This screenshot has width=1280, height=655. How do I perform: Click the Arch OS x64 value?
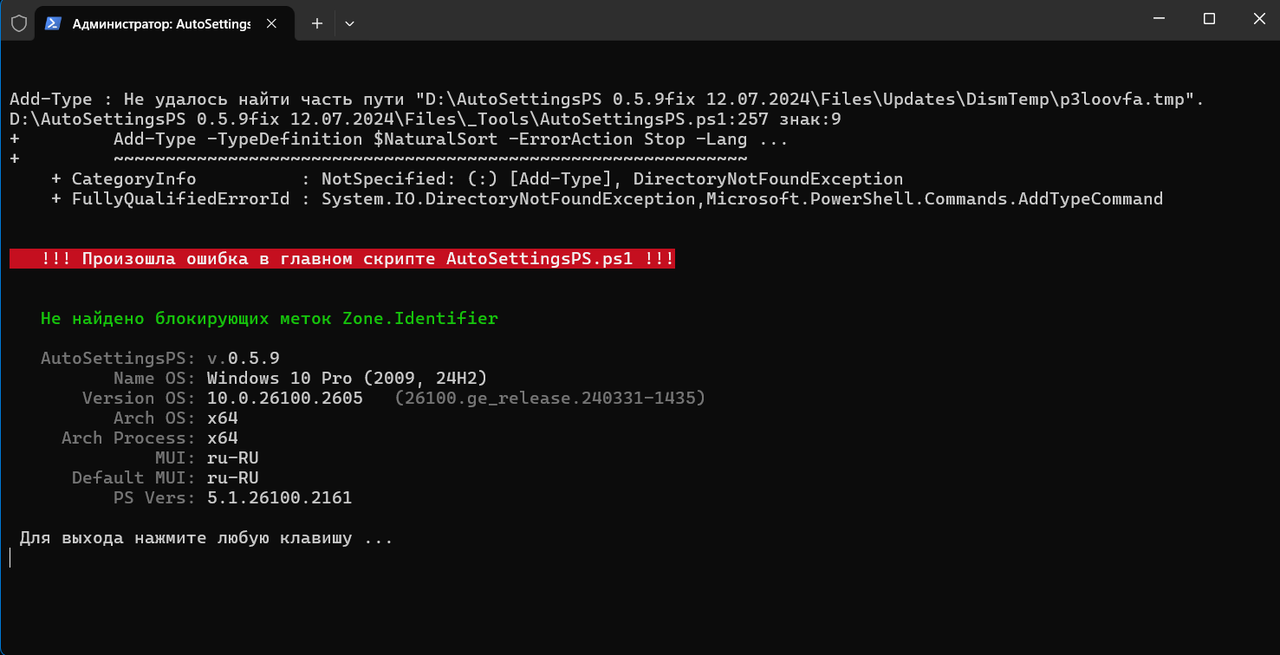click(222, 418)
